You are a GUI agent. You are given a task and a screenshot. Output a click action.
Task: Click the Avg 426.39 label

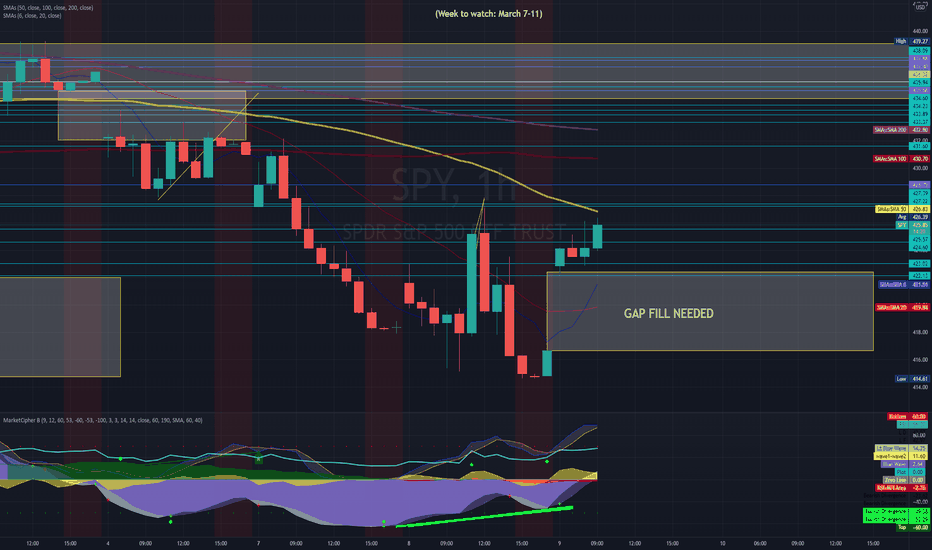(x=912, y=217)
